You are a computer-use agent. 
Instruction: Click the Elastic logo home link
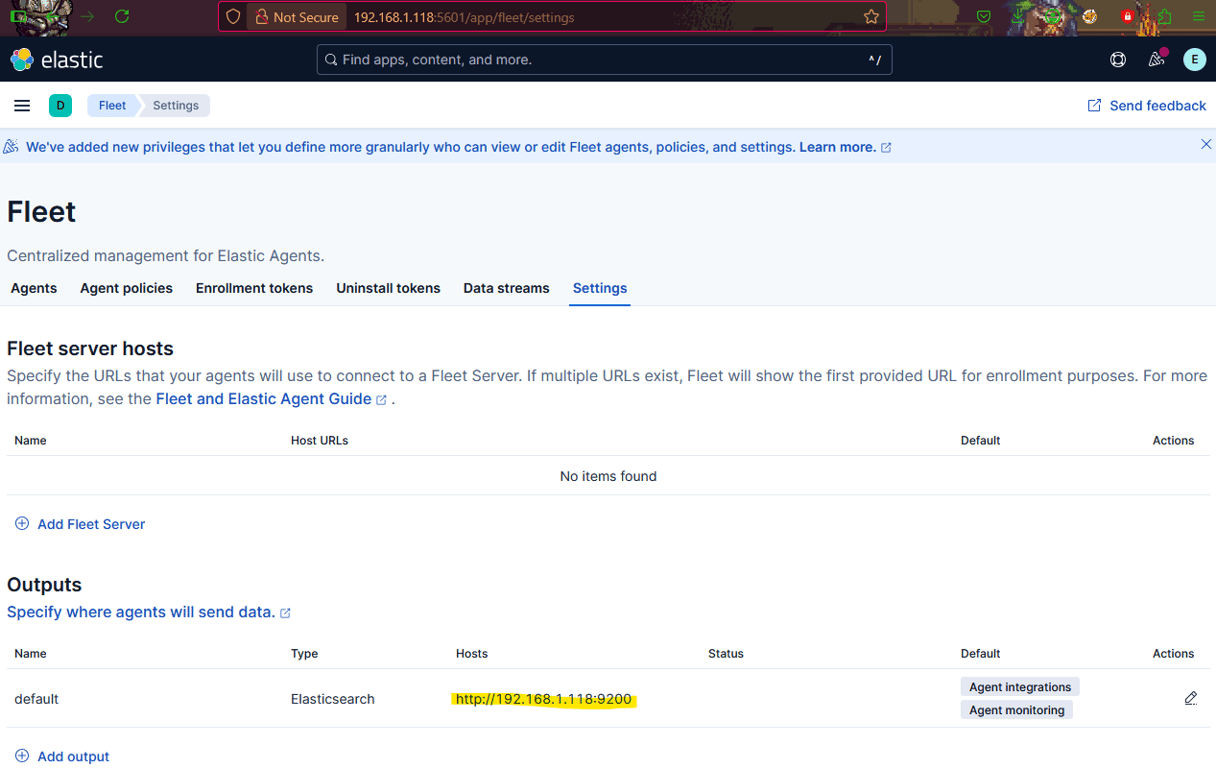coord(57,60)
